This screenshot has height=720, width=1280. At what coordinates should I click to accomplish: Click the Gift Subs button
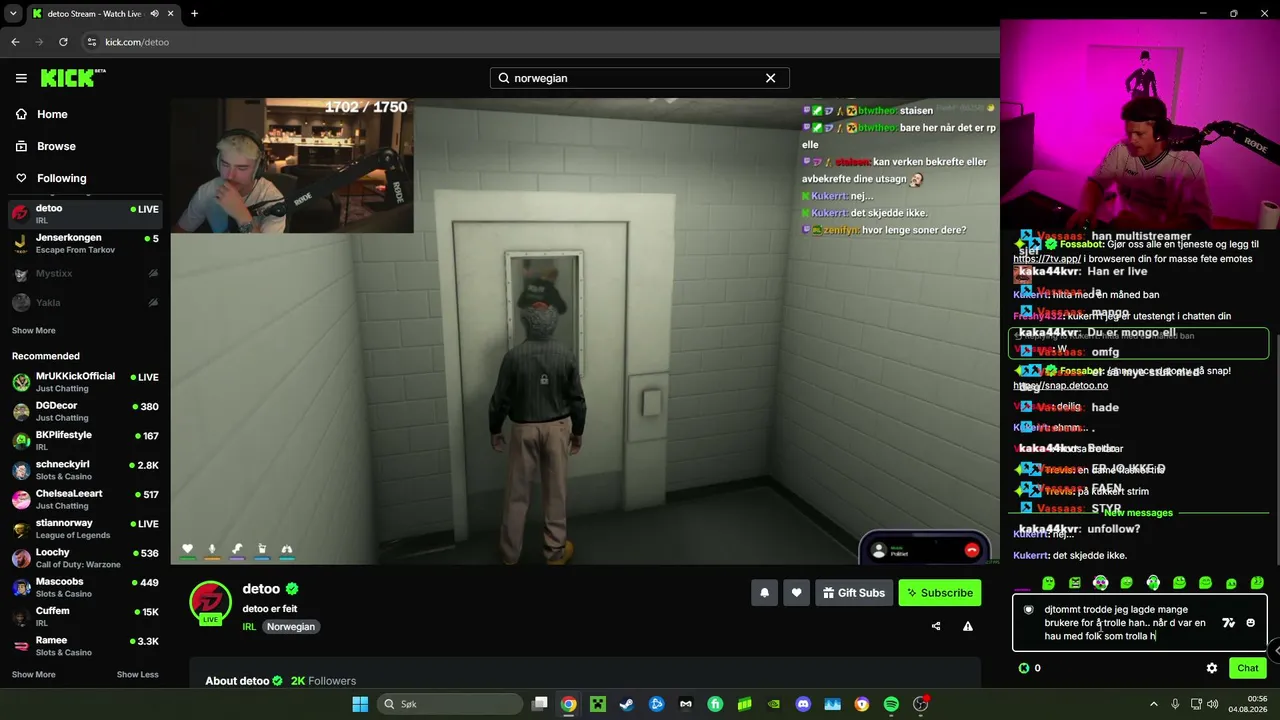click(x=854, y=593)
